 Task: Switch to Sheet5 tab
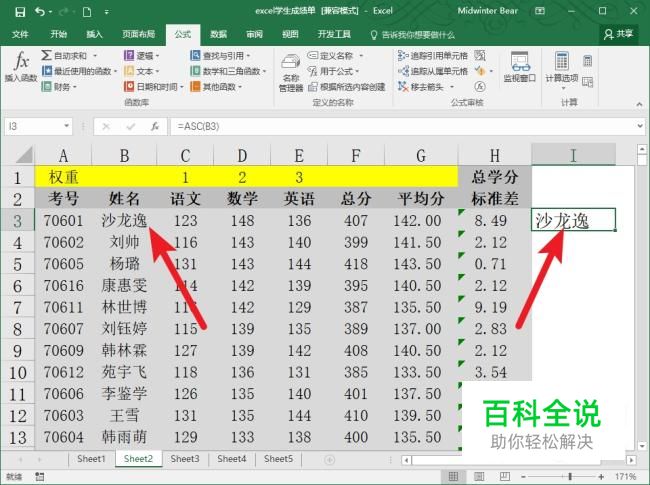[278, 458]
